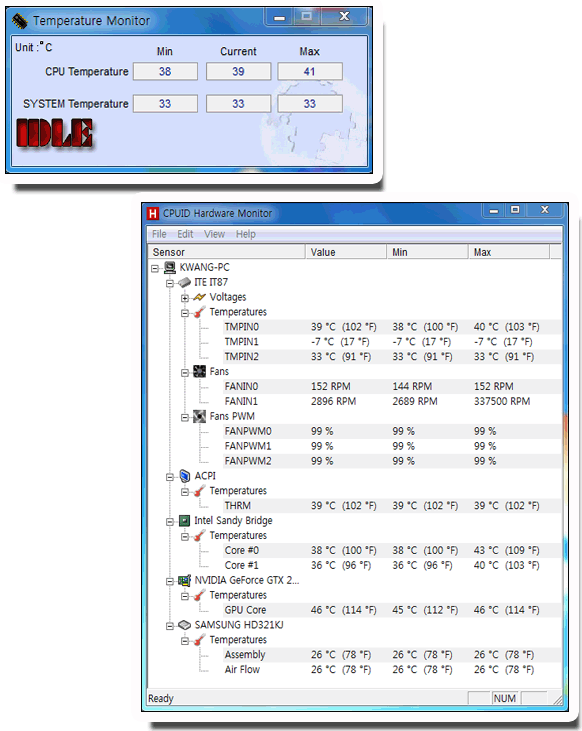Click the CPU Temperature Current value field
The image size is (582, 731).
[x=238, y=72]
